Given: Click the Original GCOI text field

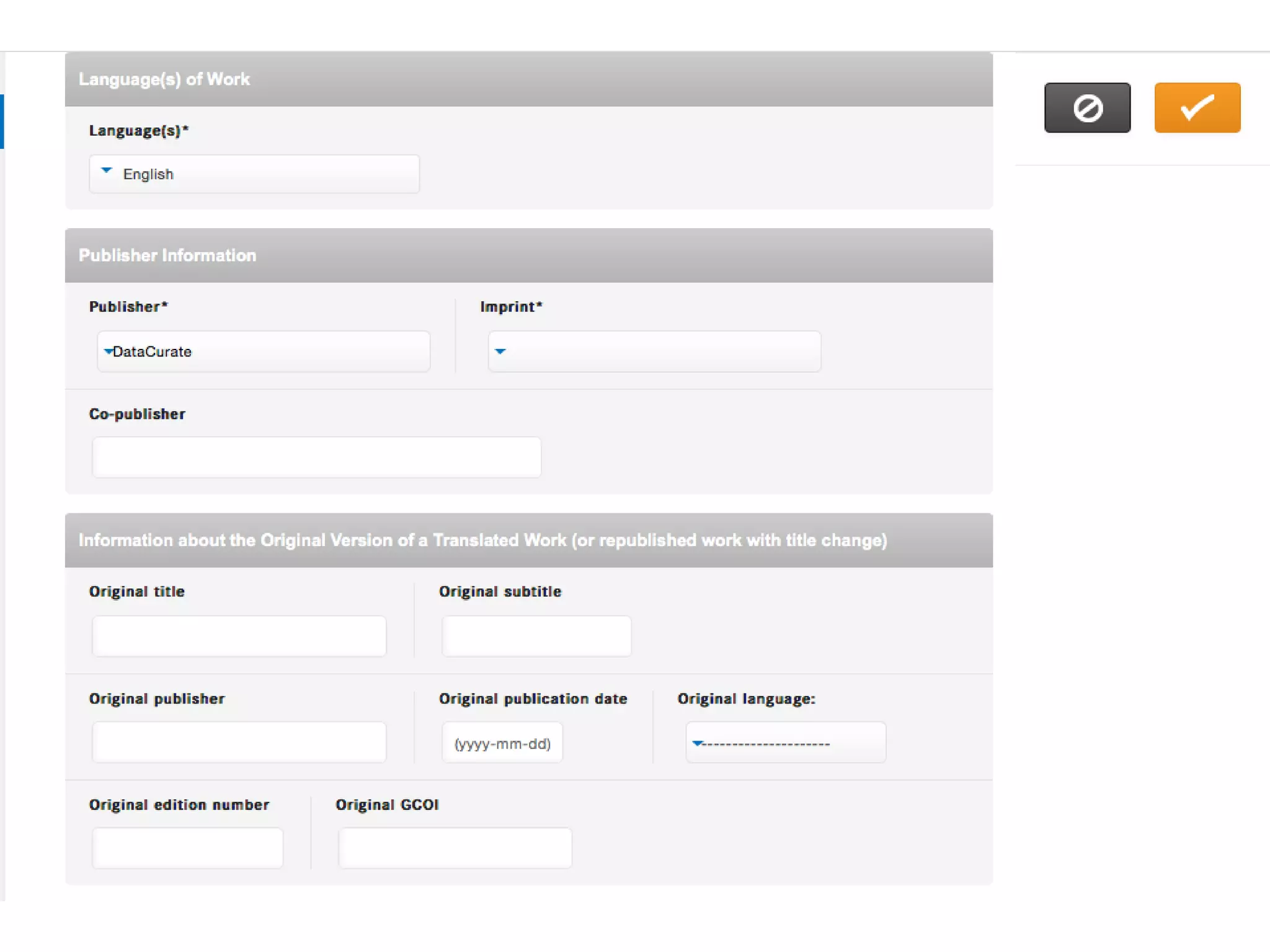Looking at the screenshot, I should pos(455,848).
